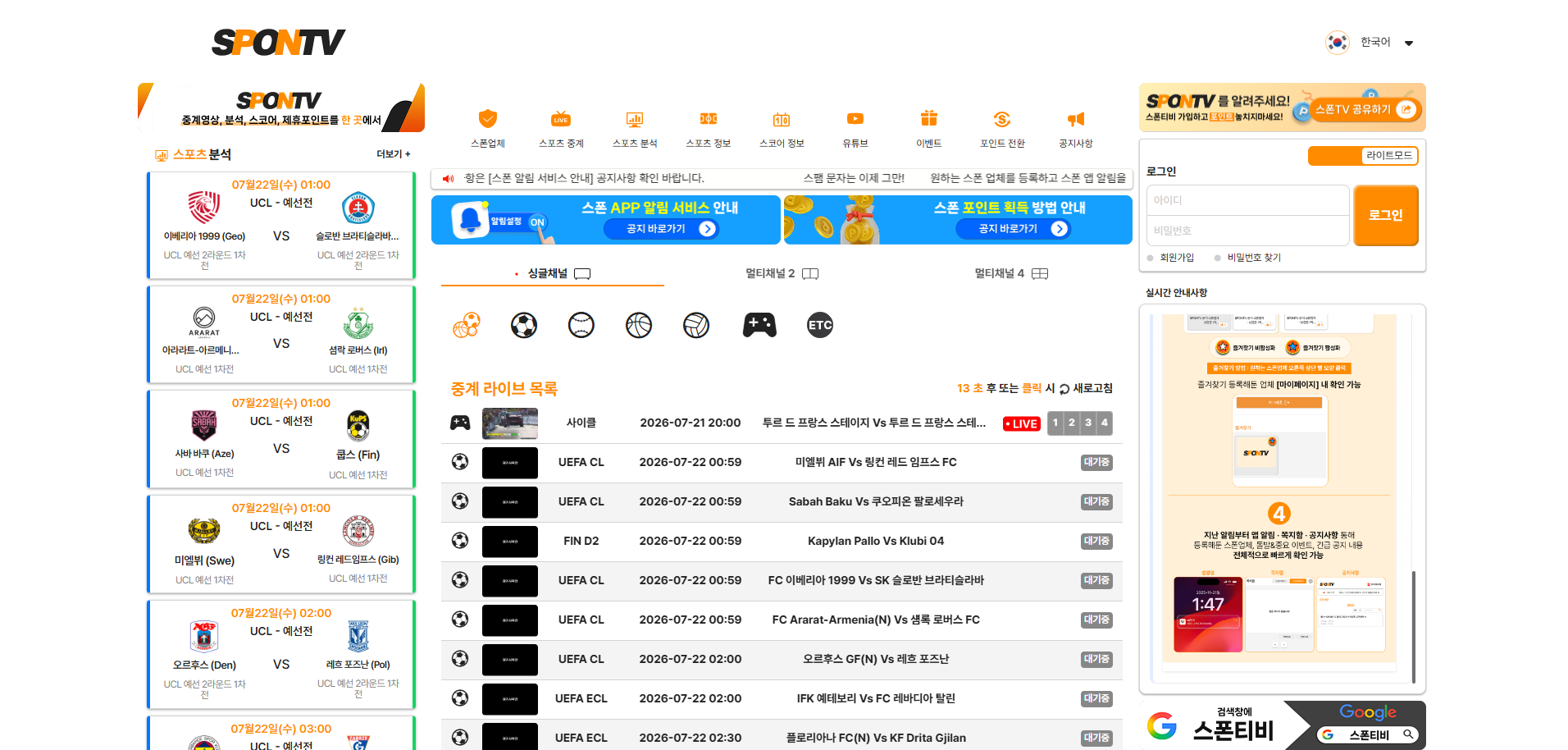
Task: Click the 오르후스 (Den) team name
Action: point(204,665)
